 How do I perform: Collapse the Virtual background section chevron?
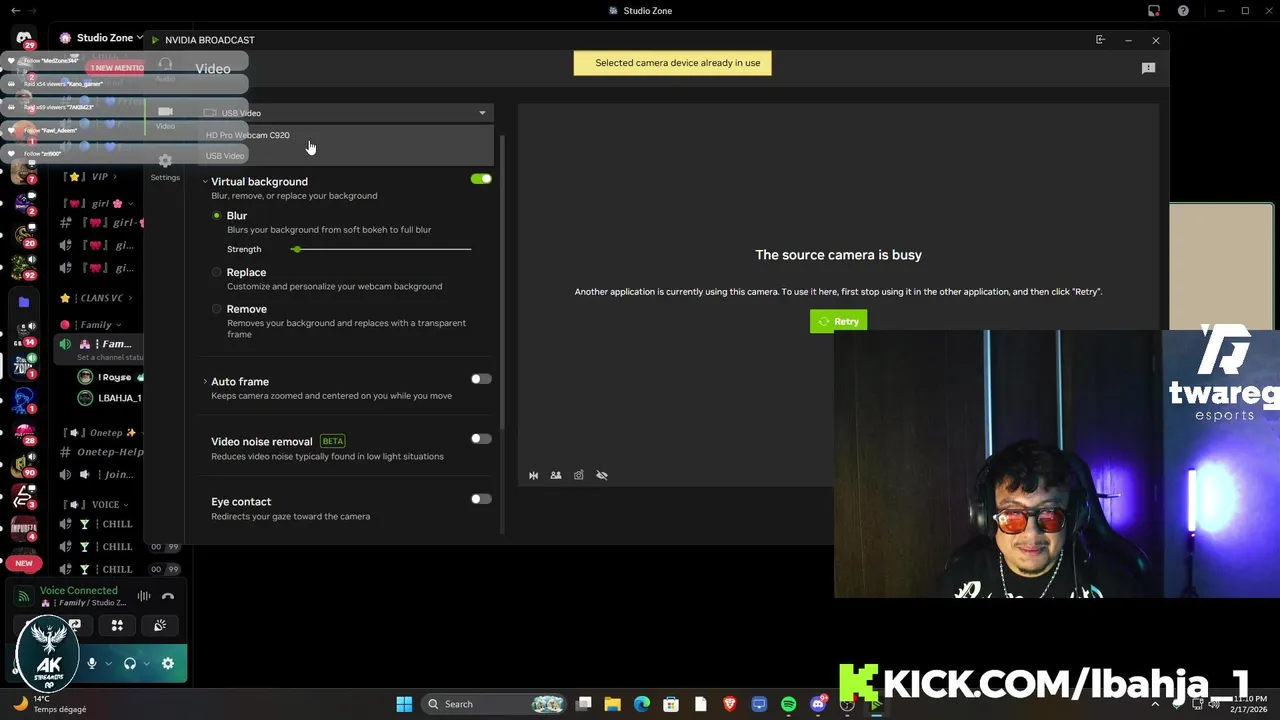[x=205, y=182]
